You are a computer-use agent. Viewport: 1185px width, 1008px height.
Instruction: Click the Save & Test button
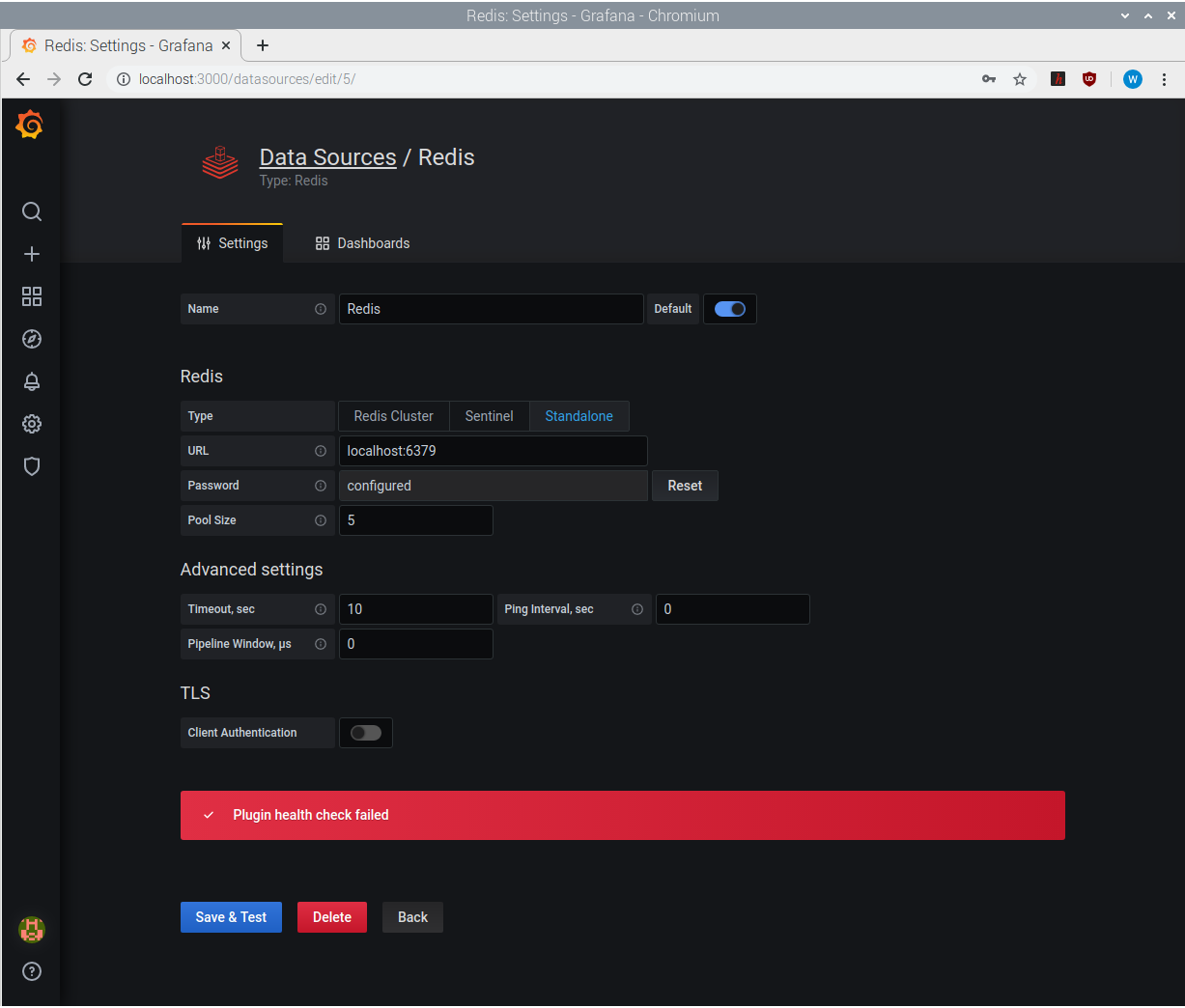click(x=231, y=917)
